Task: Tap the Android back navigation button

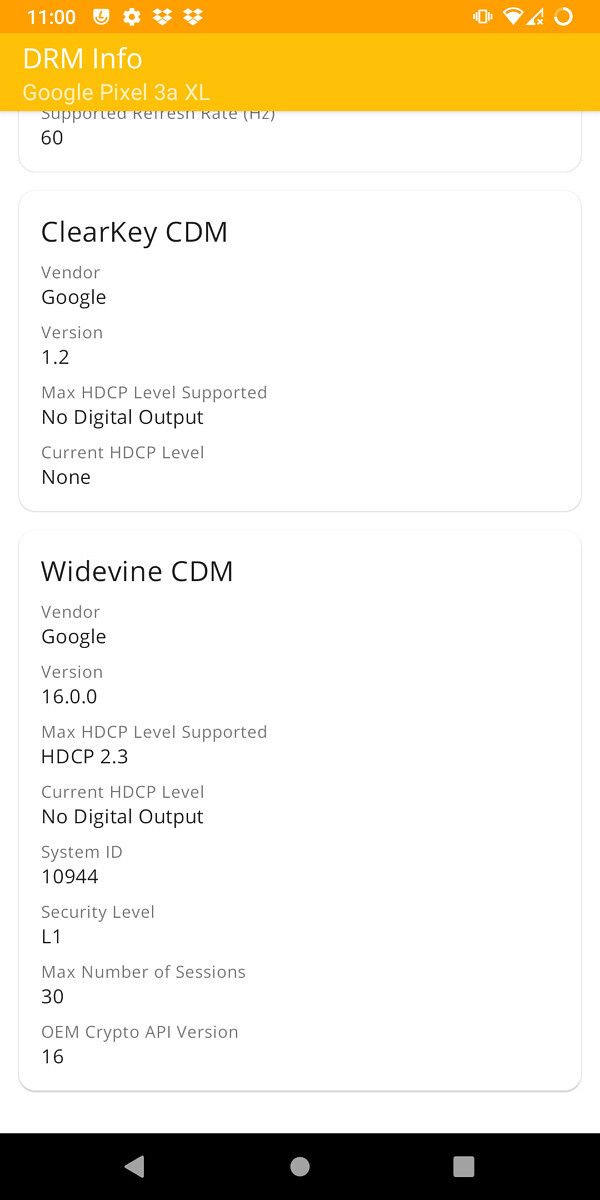Action: [135, 1166]
